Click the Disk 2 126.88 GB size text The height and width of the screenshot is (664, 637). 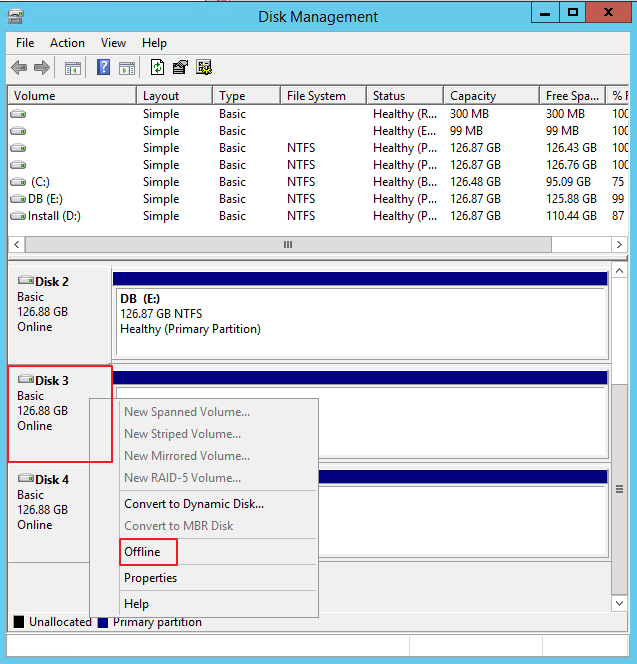[x=42, y=312]
